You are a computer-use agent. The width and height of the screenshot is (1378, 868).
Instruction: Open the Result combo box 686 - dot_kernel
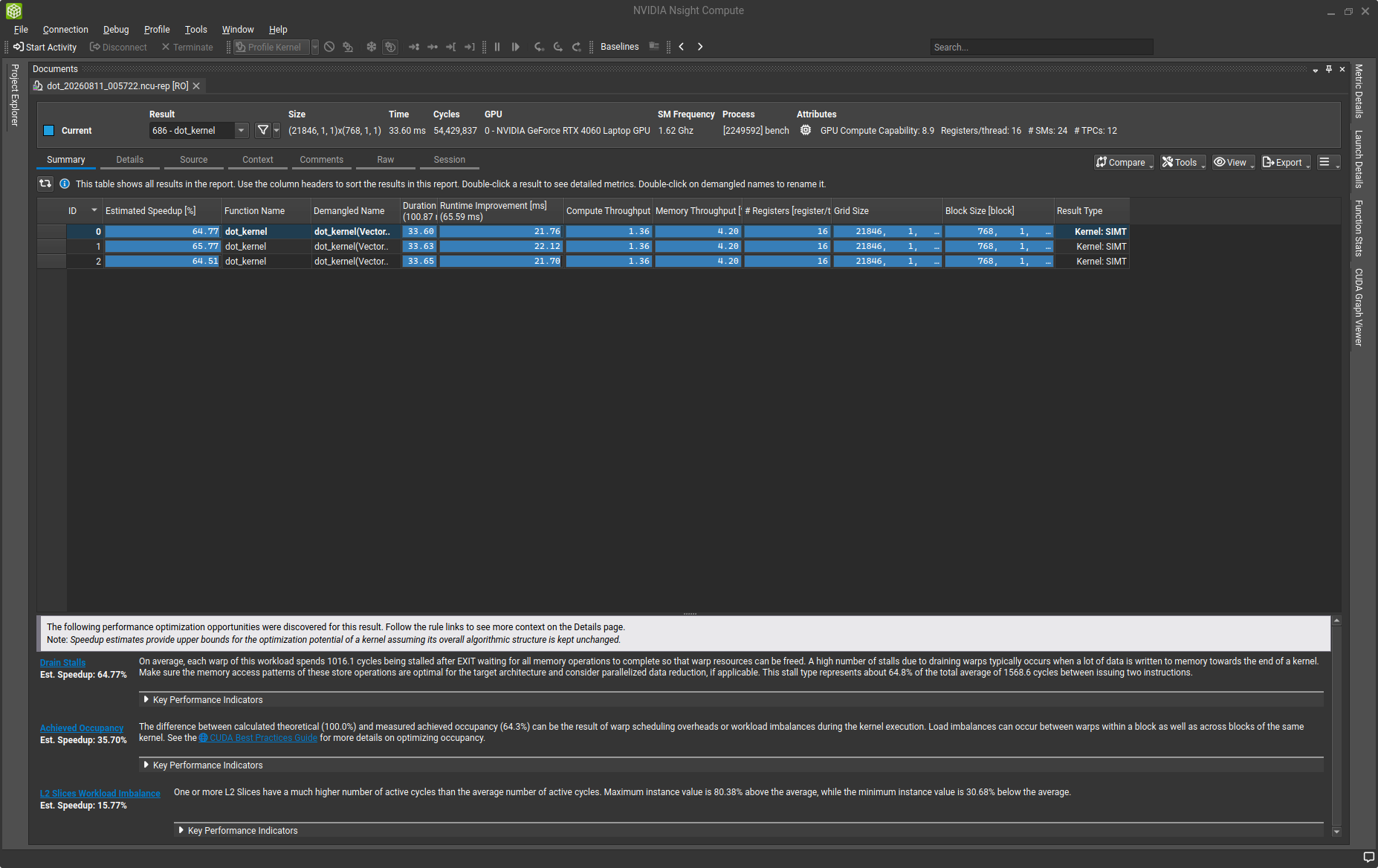pyautogui.click(x=198, y=131)
